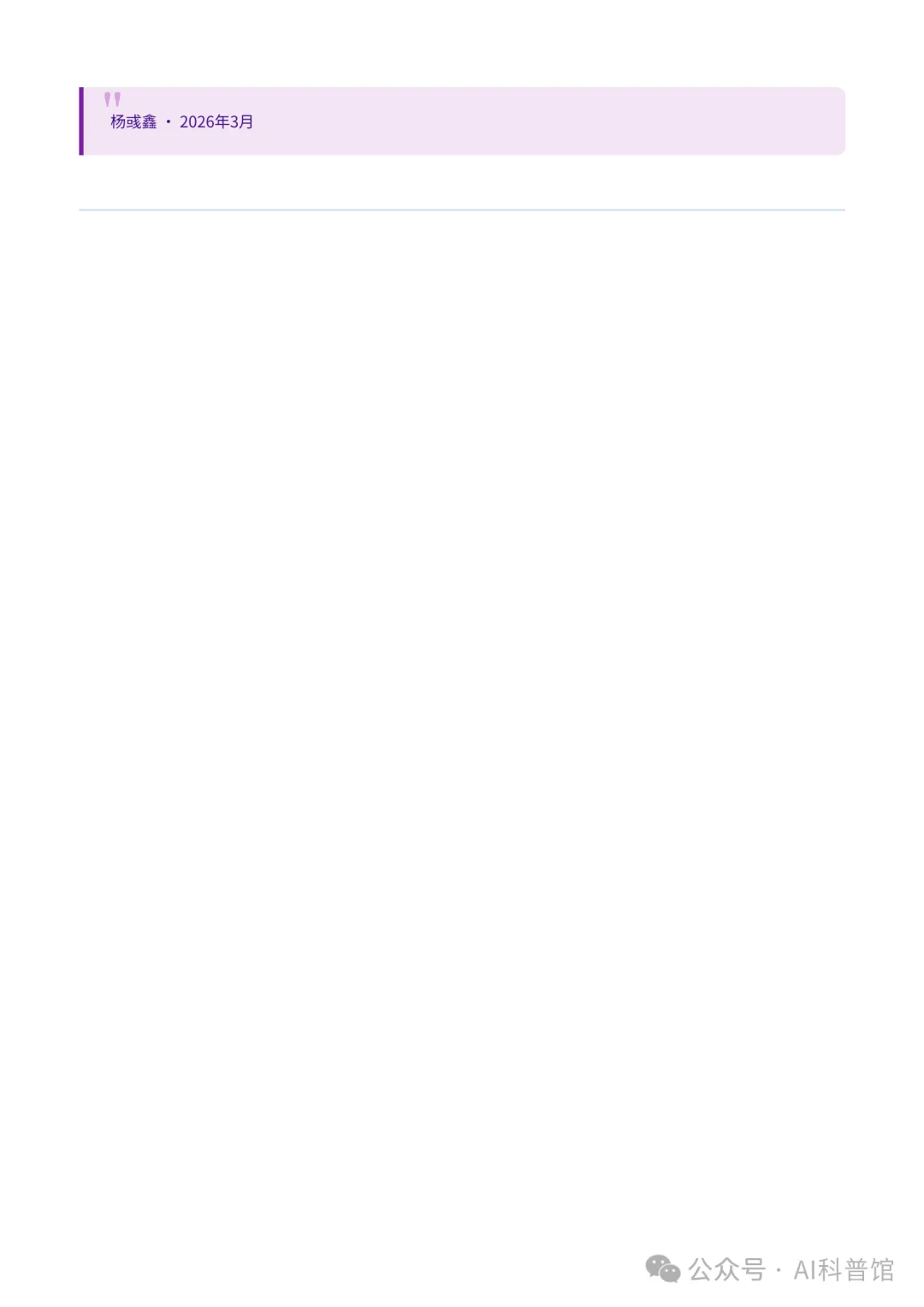Click the WeChat logo in the watermark

click(662, 1269)
